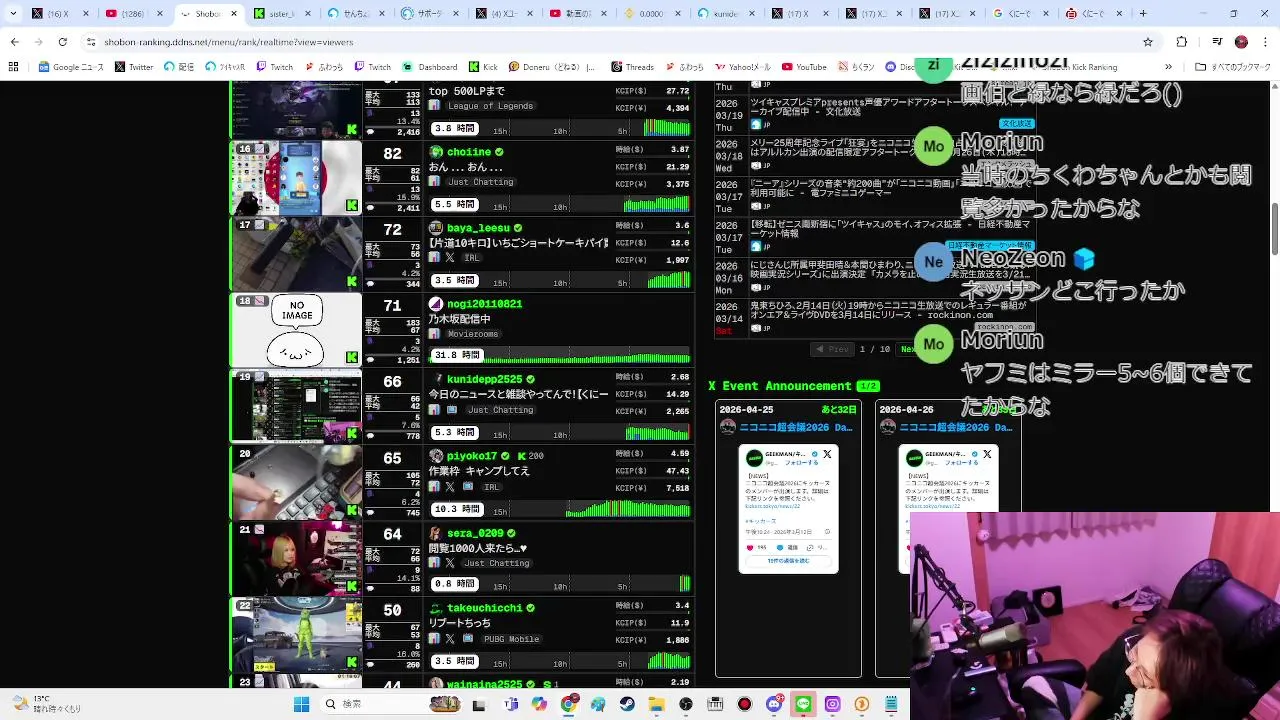Click the 5.5 時間 duration badge for choiine
The height and width of the screenshot is (720, 1280).
(454, 204)
